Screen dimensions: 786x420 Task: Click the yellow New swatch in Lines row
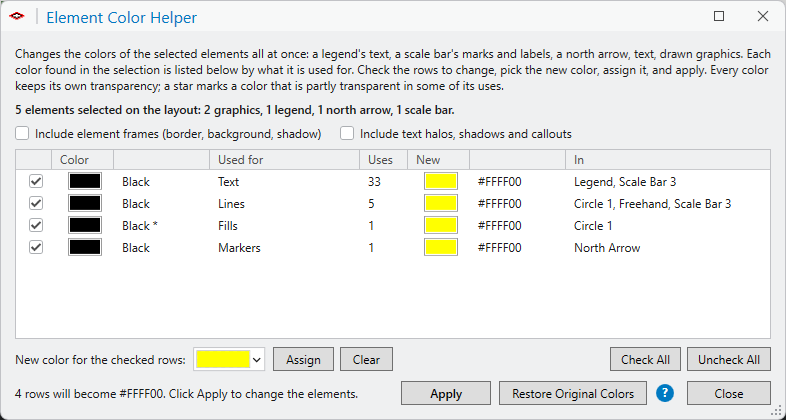(441, 203)
